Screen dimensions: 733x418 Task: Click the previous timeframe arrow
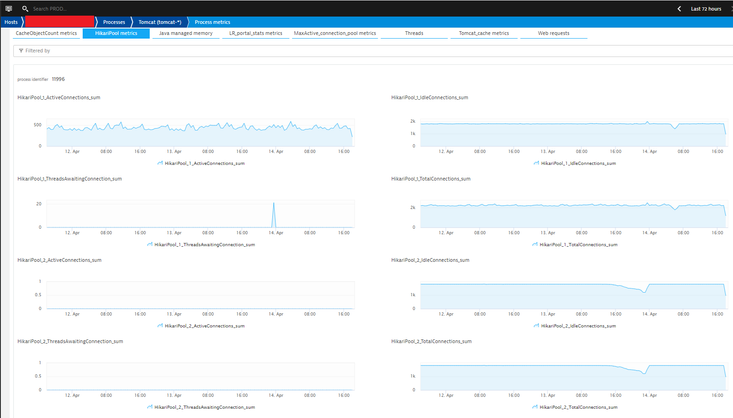[x=678, y=8]
